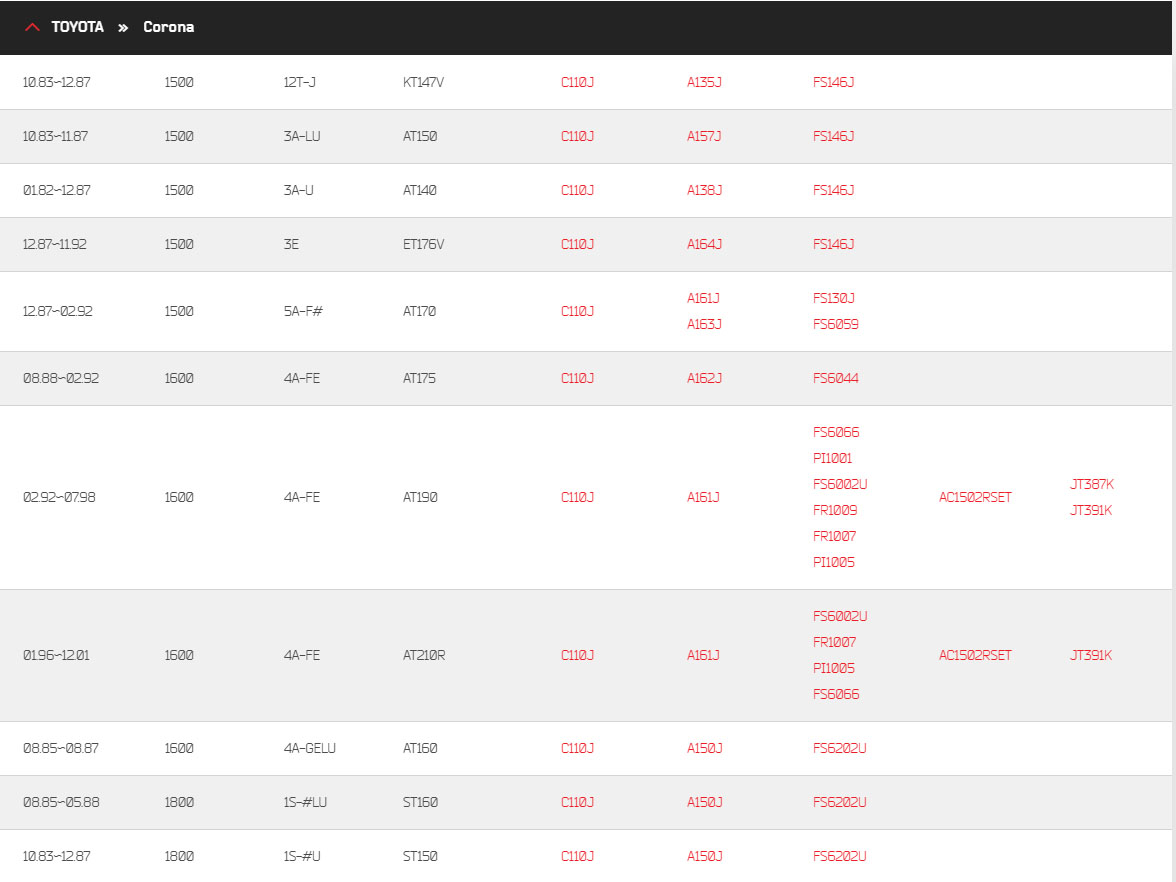
Task: Open FS6202U link in ST150 row
Action: point(840,856)
